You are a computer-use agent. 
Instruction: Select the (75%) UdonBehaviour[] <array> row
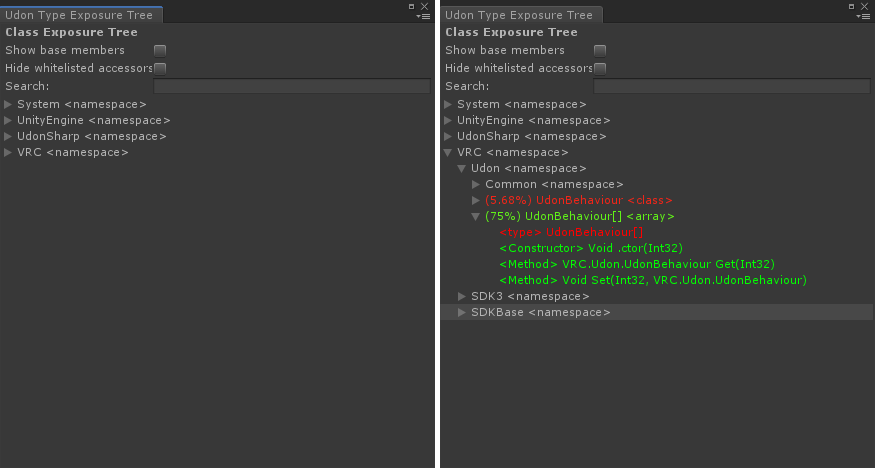pyautogui.click(x=657, y=216)
